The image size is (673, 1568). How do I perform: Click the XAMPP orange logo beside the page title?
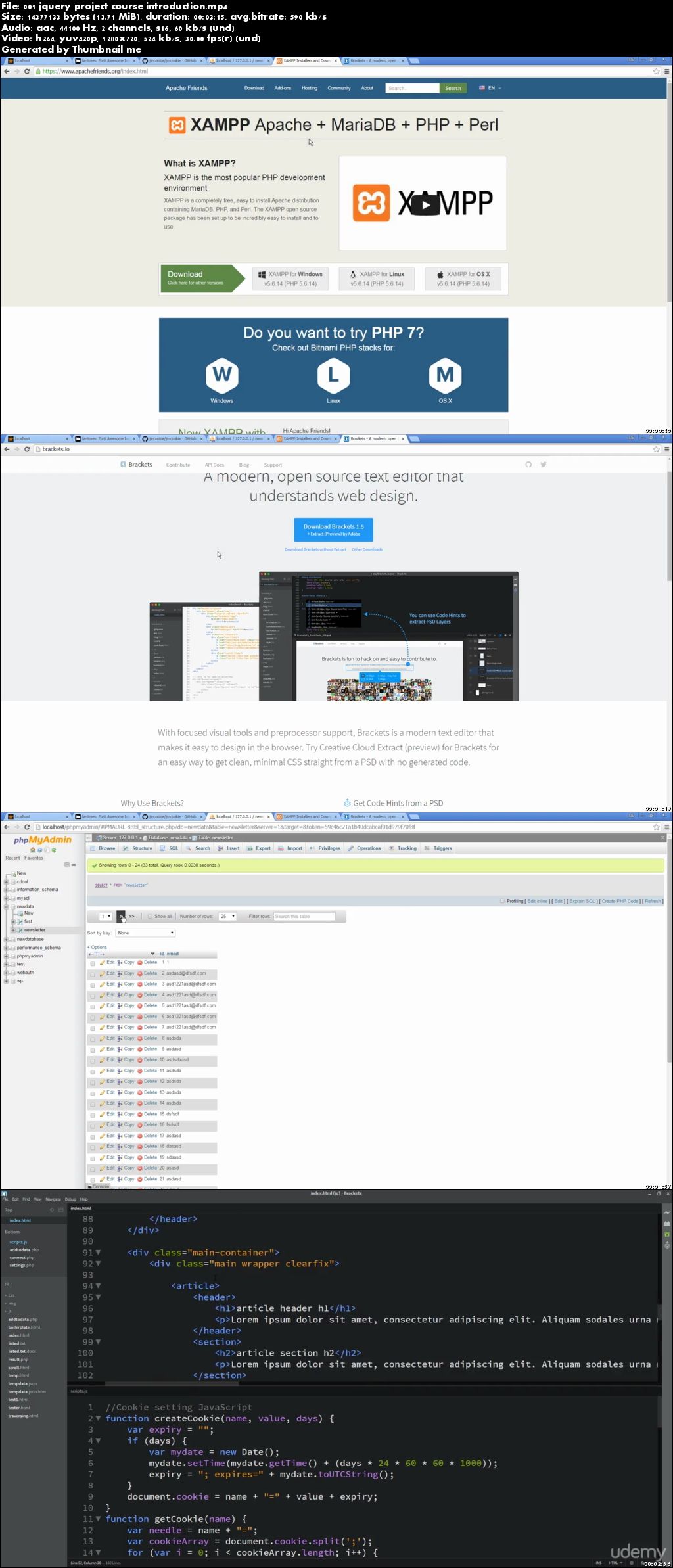tap(177, 125)
